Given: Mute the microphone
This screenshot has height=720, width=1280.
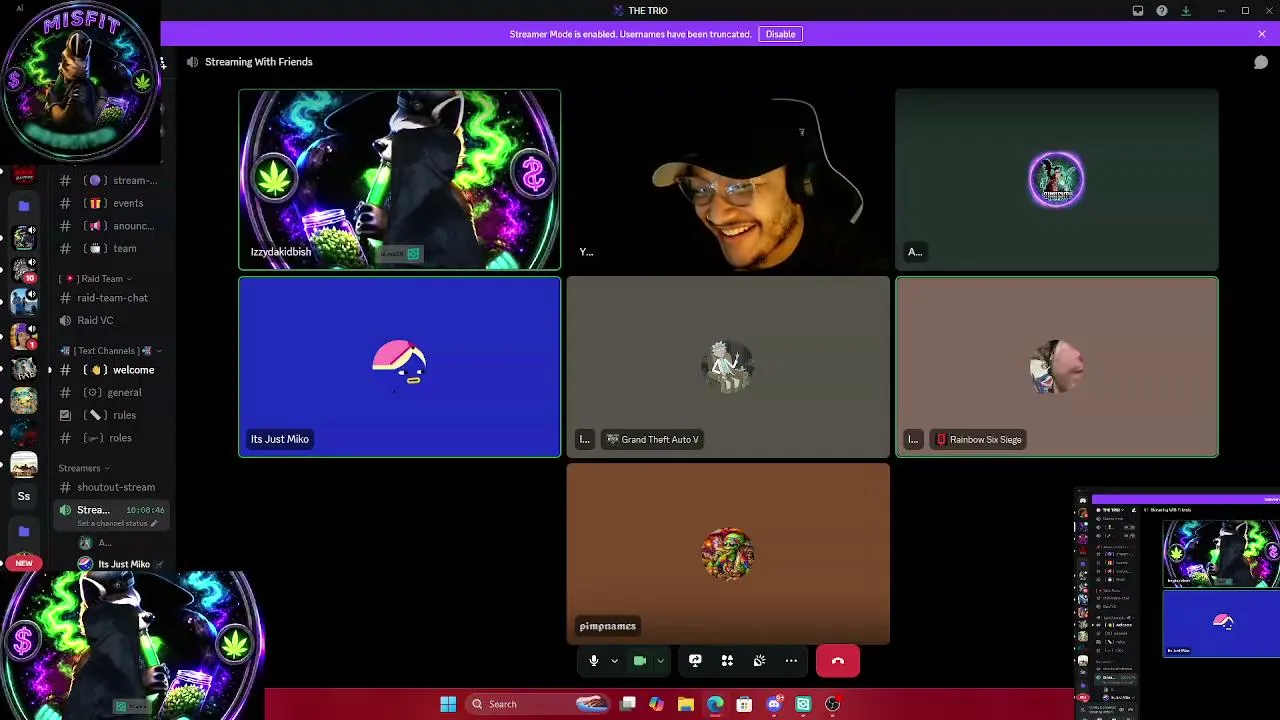Looking at the screenshot, I should [x=593, y=661].
